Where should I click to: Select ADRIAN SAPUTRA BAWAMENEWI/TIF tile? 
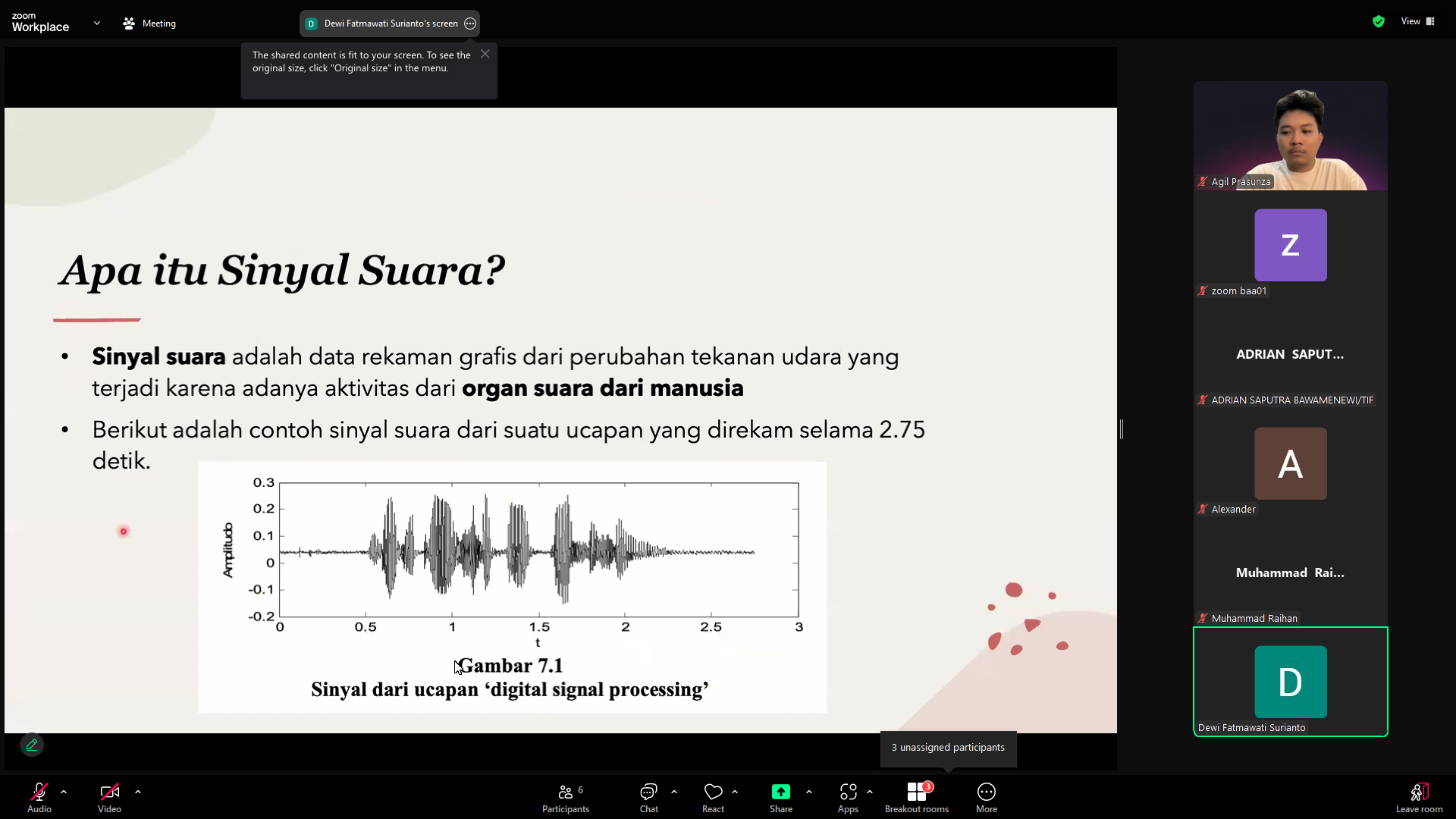(x=1291, y=354)
